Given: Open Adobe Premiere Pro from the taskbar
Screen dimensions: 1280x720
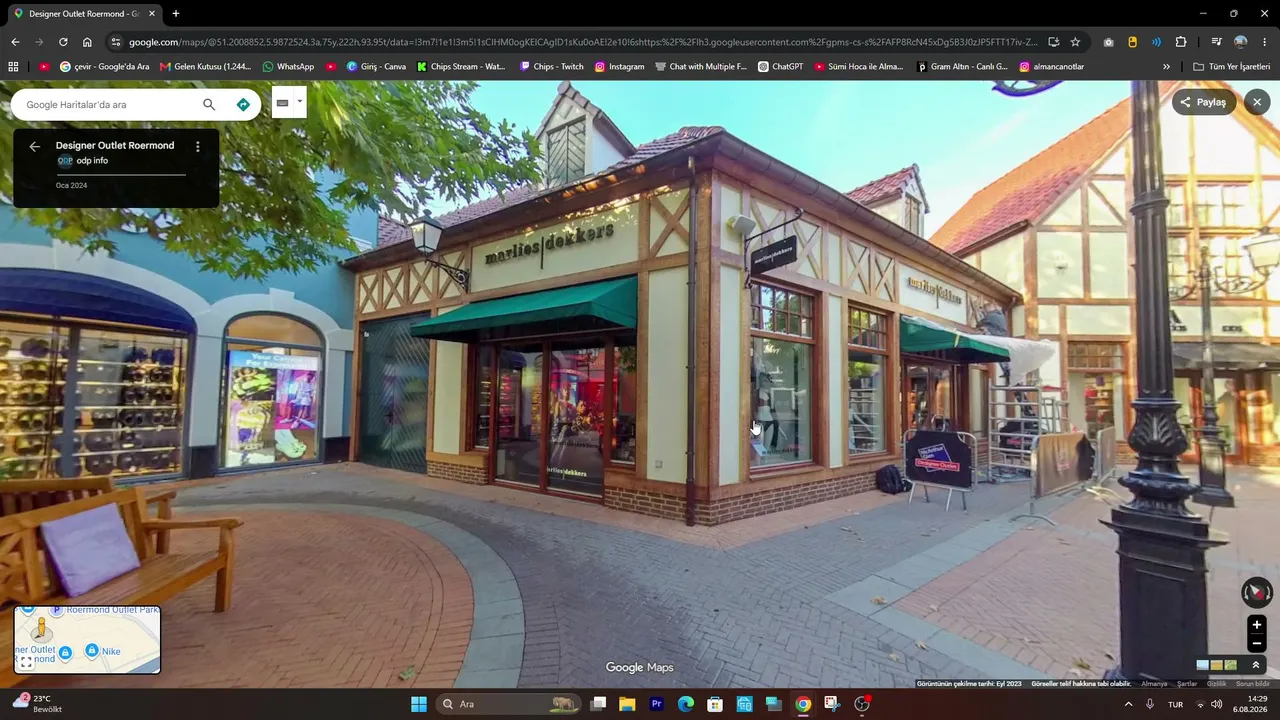Looking at the screenshot, I should [x=657, y=704].
